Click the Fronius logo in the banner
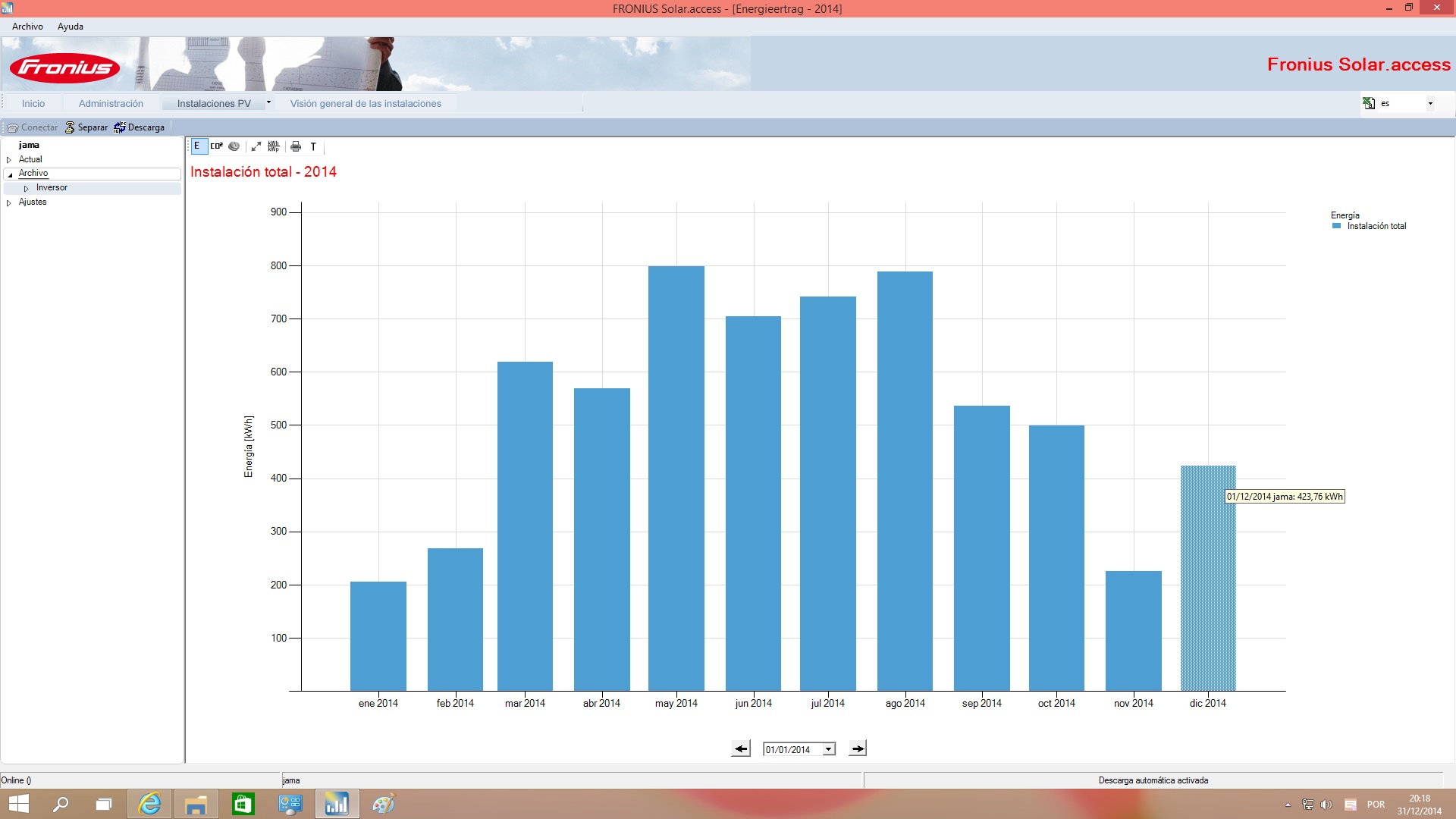 tap(64, 68)
